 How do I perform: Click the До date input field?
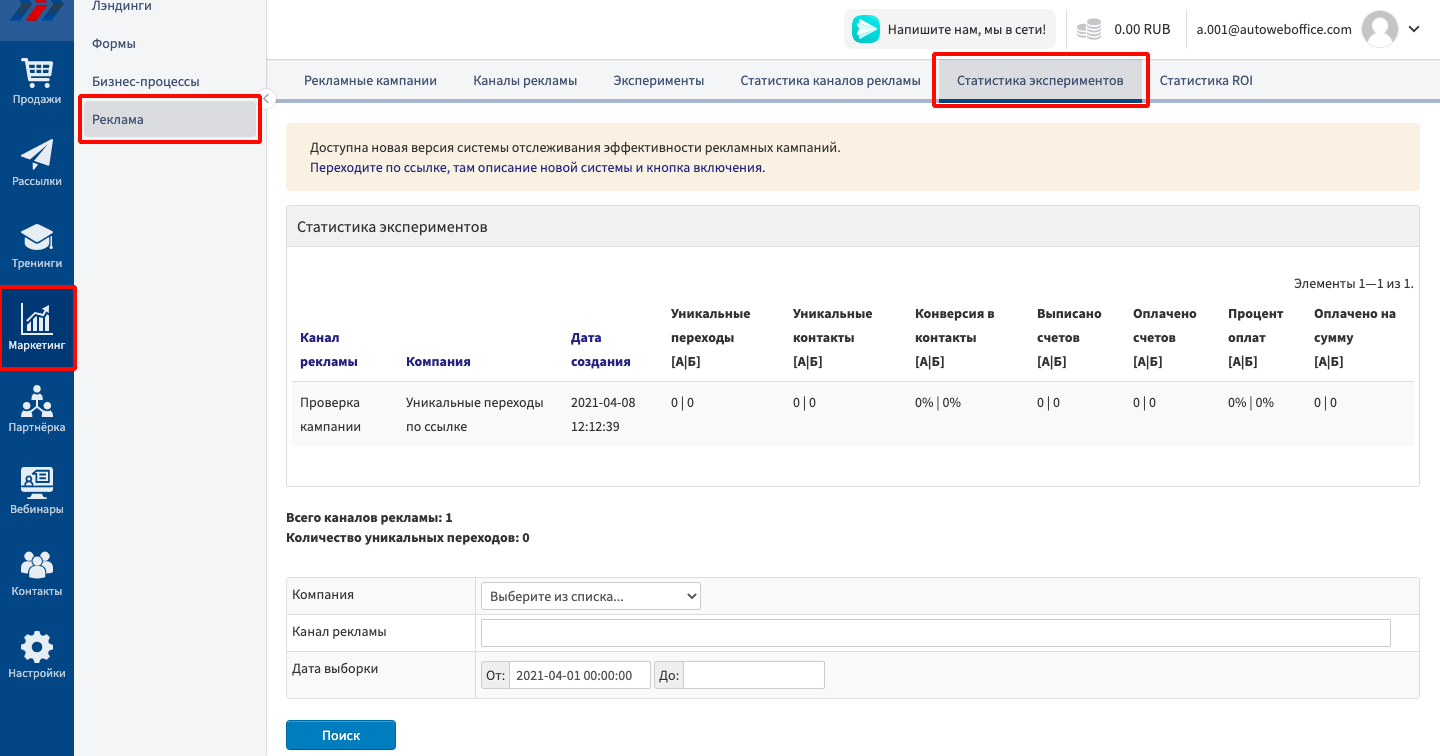pos(754,675)
